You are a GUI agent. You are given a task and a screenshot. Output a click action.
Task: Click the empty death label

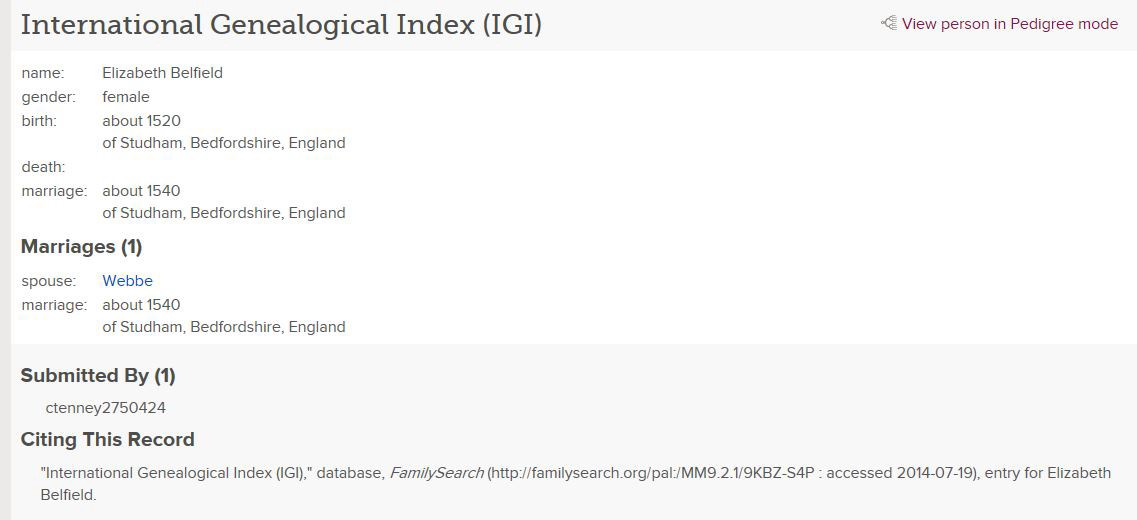(43, 167)
